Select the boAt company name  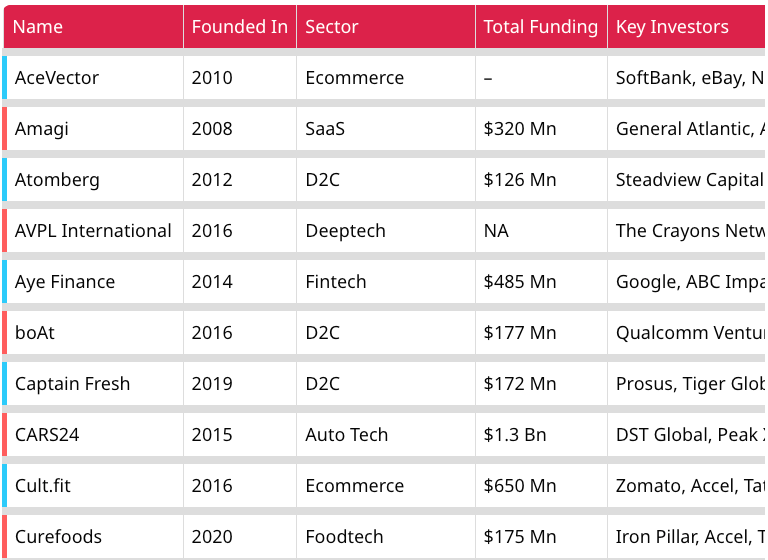35,333
